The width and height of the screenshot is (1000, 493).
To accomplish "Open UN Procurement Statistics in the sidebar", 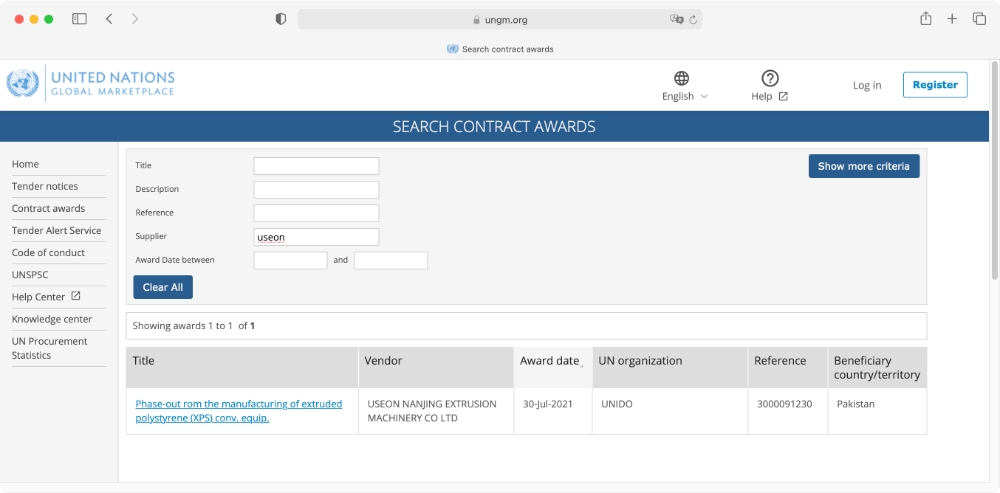I will click(x=49, y=348).
